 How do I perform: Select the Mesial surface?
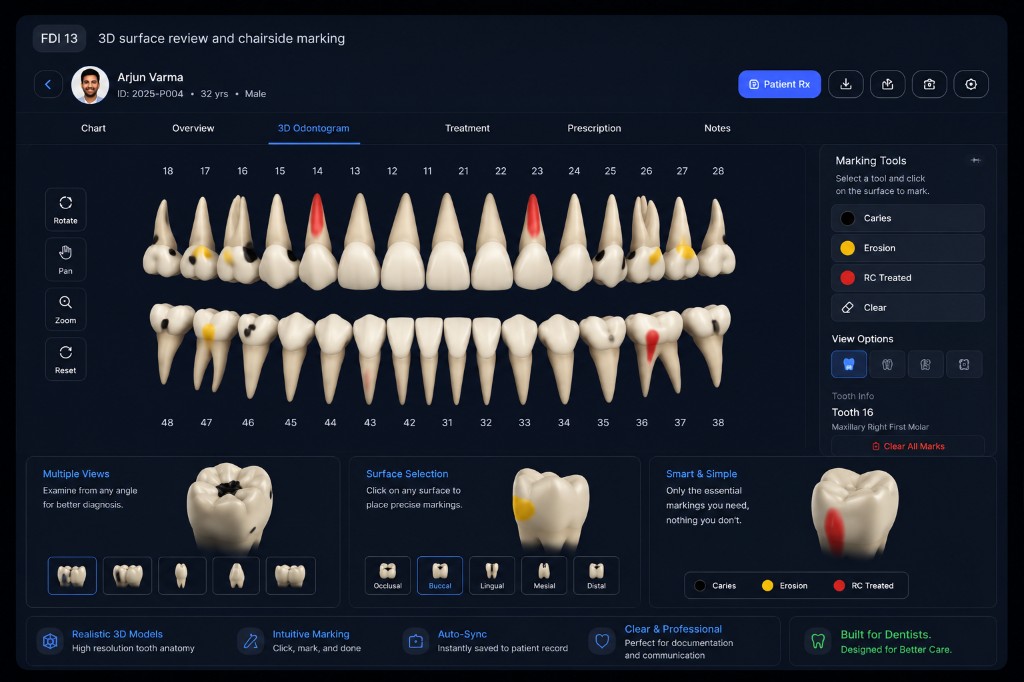tap(544, 576)
